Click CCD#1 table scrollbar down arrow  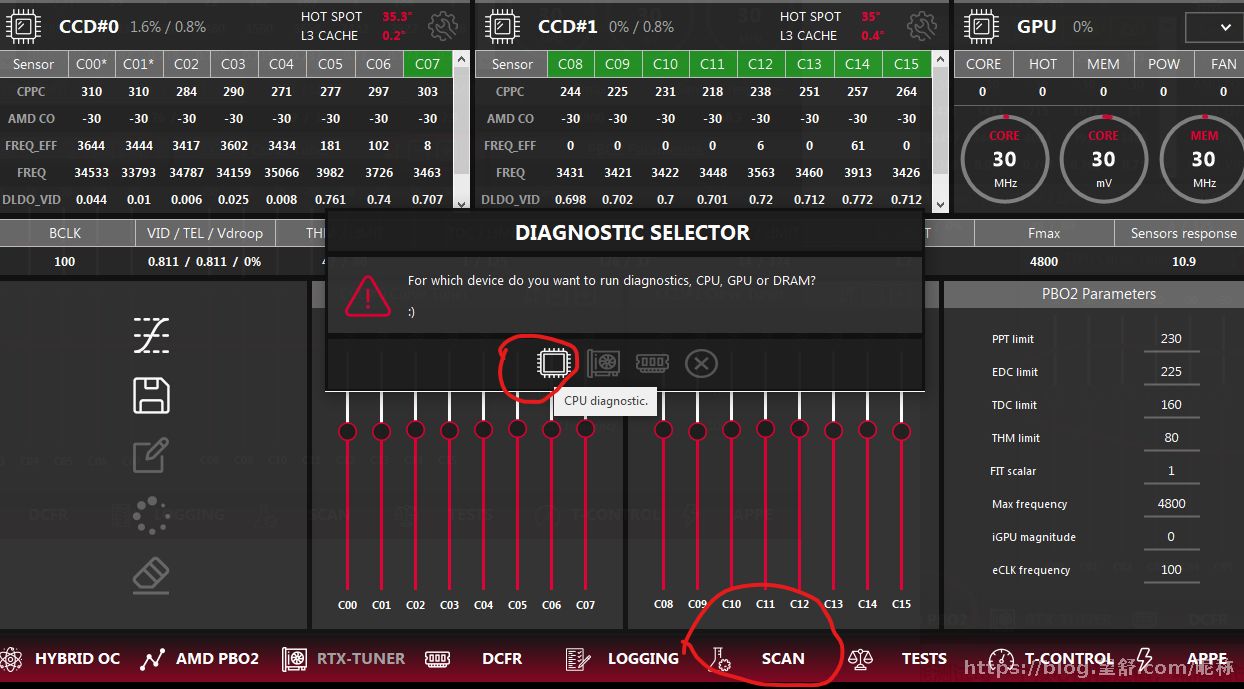[x=940, y=203]
